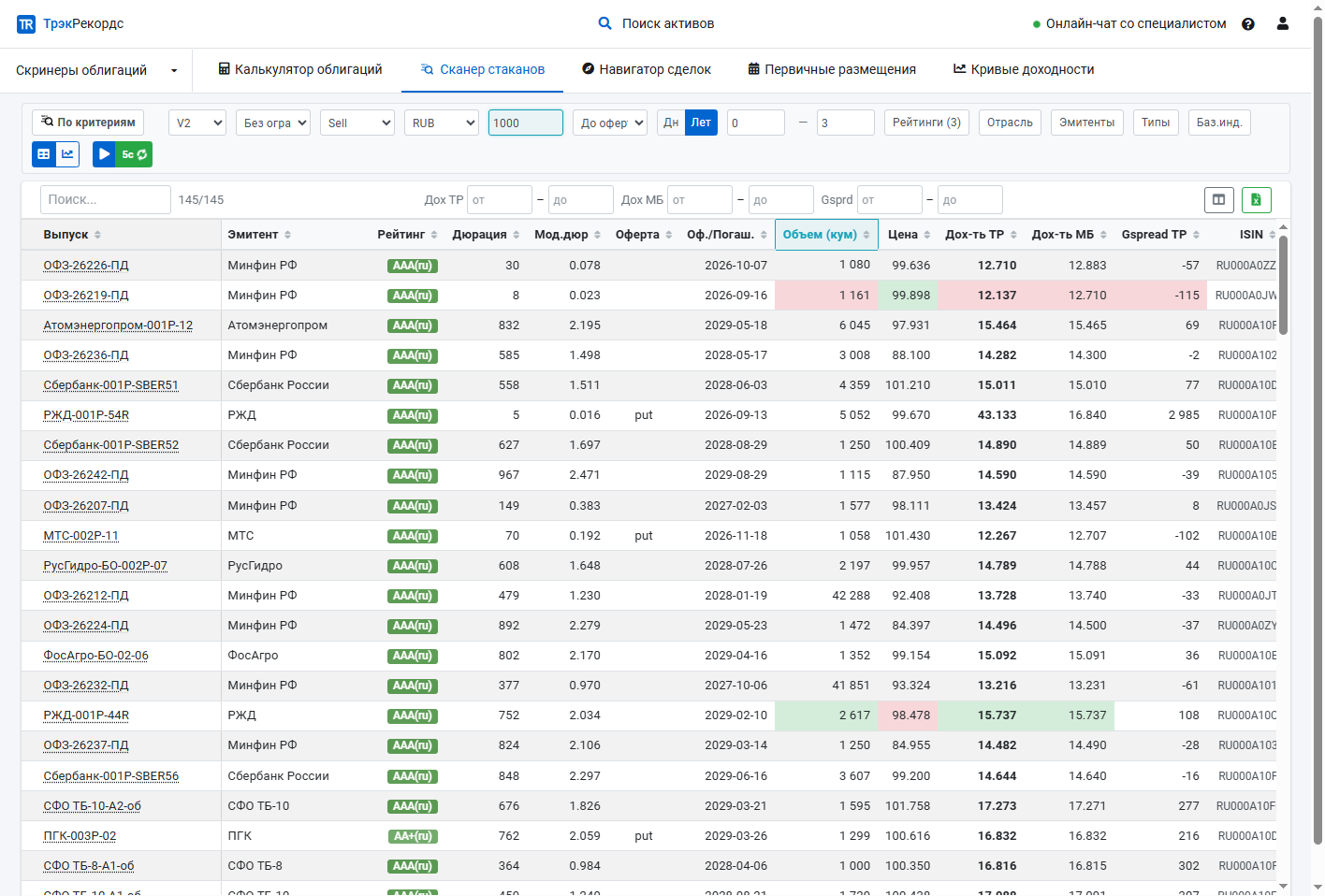This screenshot has height=896, width=1325.
Task: Sort by Рейтинг column arrows
Action: pyautogui.click(x=434, y=235)
